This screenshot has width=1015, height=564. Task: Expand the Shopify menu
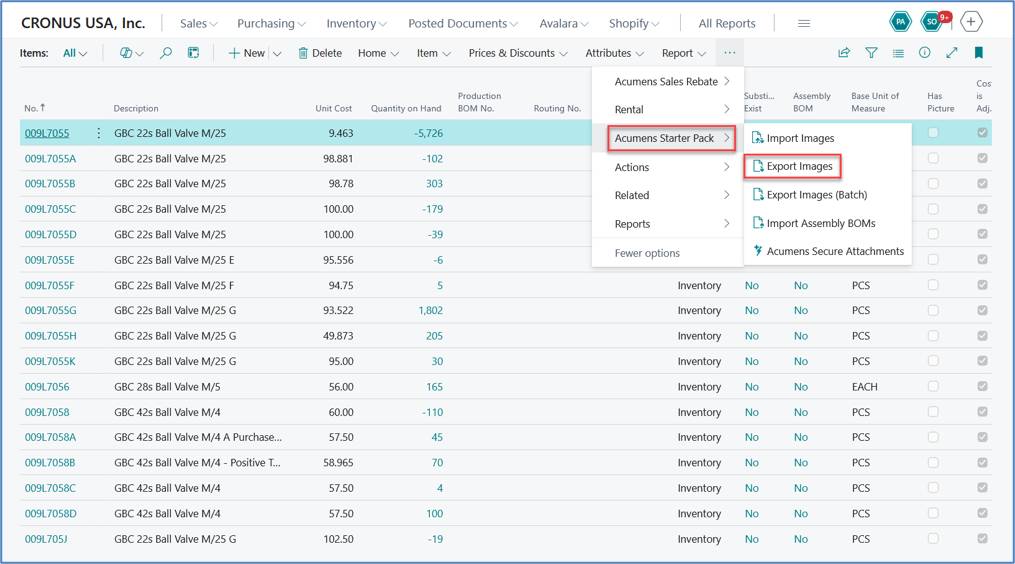point(634,23)
